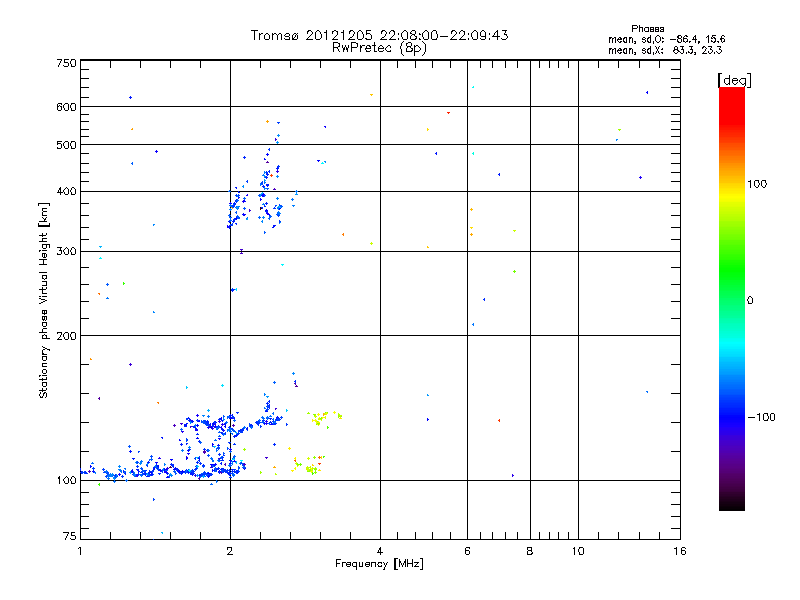The image size is (800, 600).
Task: Click the '400' y-axis tick label
Action: (66, 192)
